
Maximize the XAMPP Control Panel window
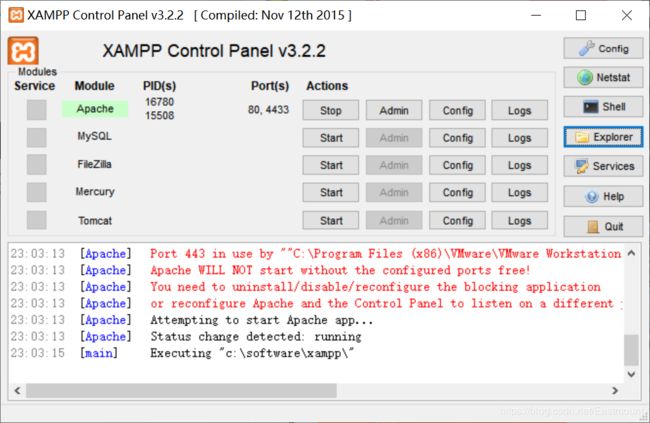[581, 15]
